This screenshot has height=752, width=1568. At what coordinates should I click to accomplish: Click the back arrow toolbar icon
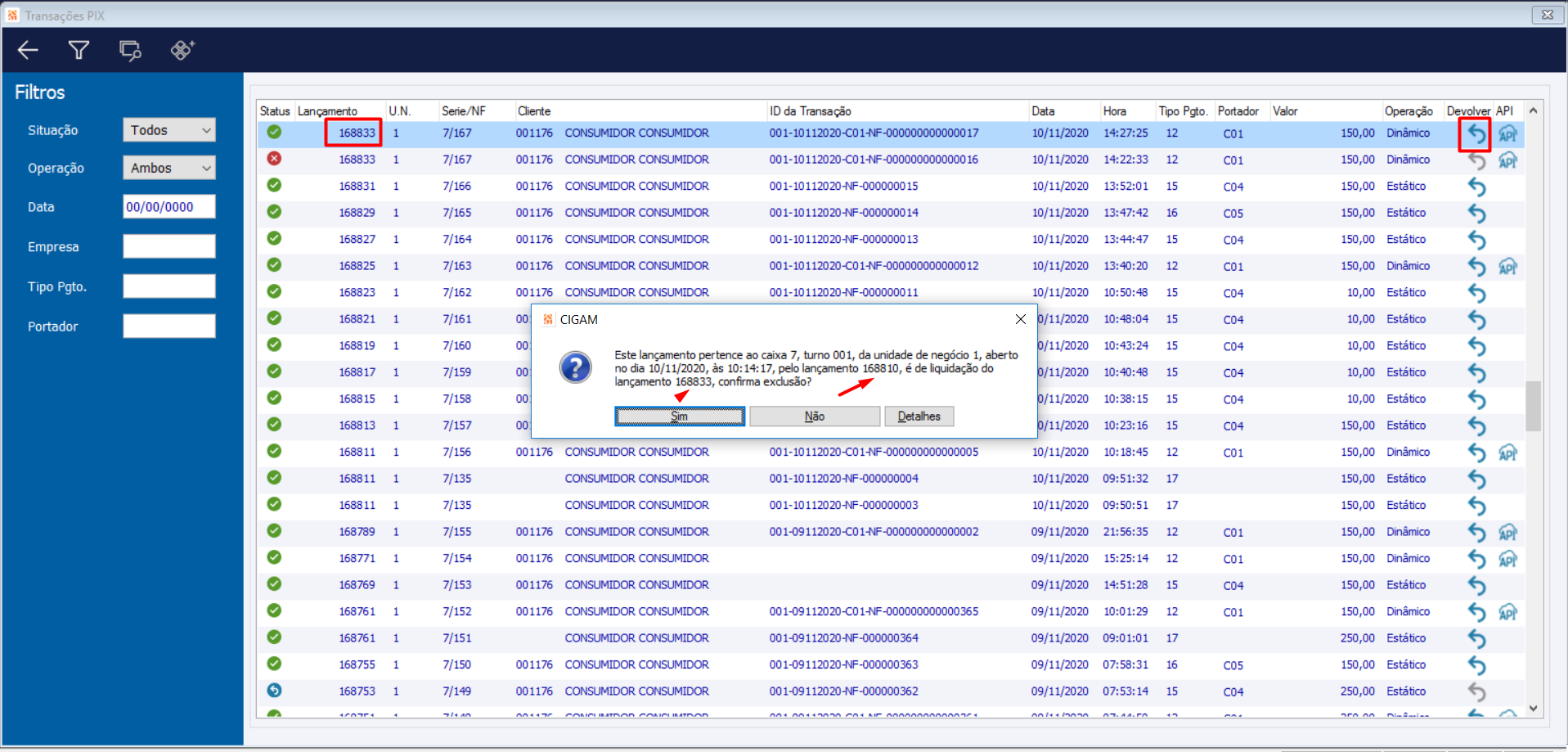28,51
